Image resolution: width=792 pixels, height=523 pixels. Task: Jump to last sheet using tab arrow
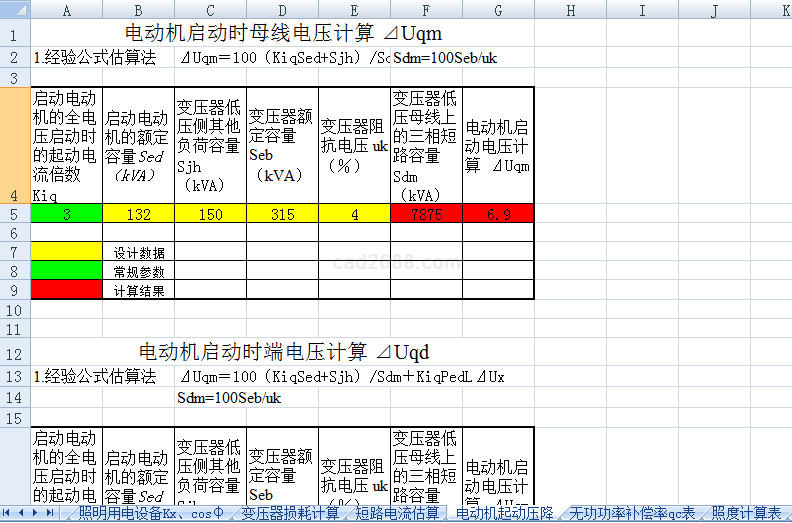coord(50,513)
